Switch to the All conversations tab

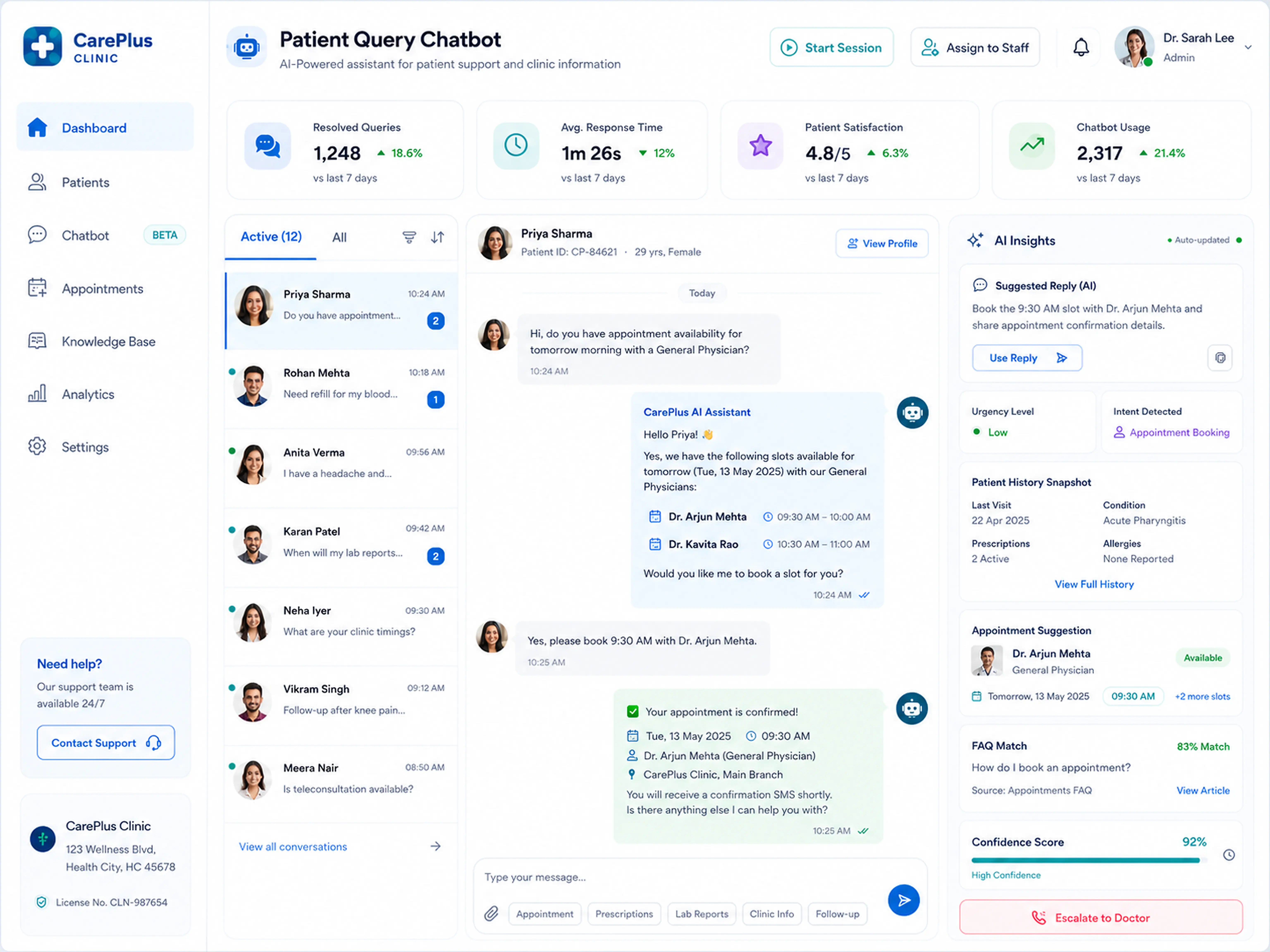pyautogui.click(x=339, y=238)
